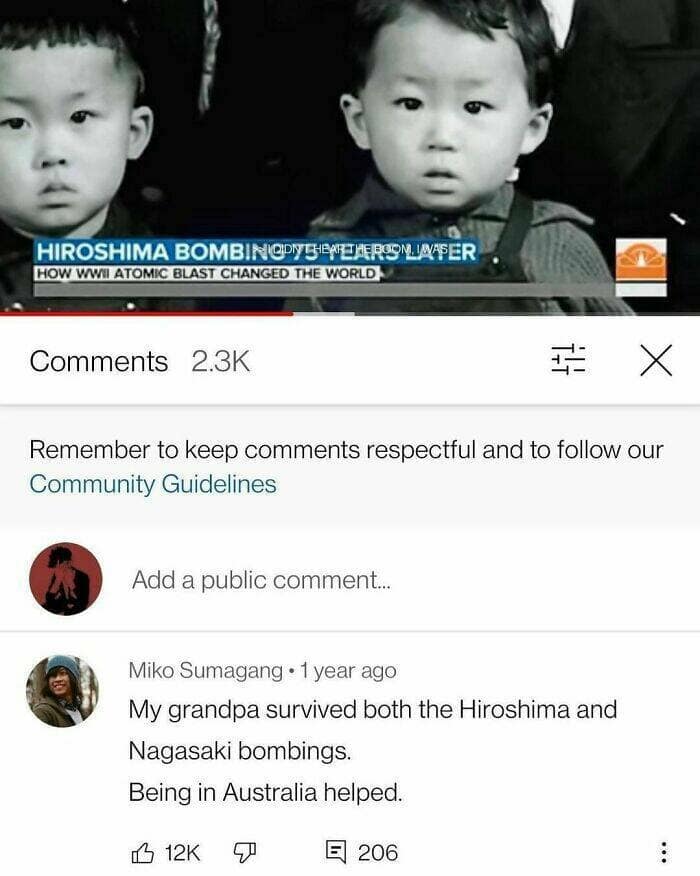The width and height of the screenshot is (700, 876).
Task: Open the comment sort filter icon
Action: coord(568,360)
